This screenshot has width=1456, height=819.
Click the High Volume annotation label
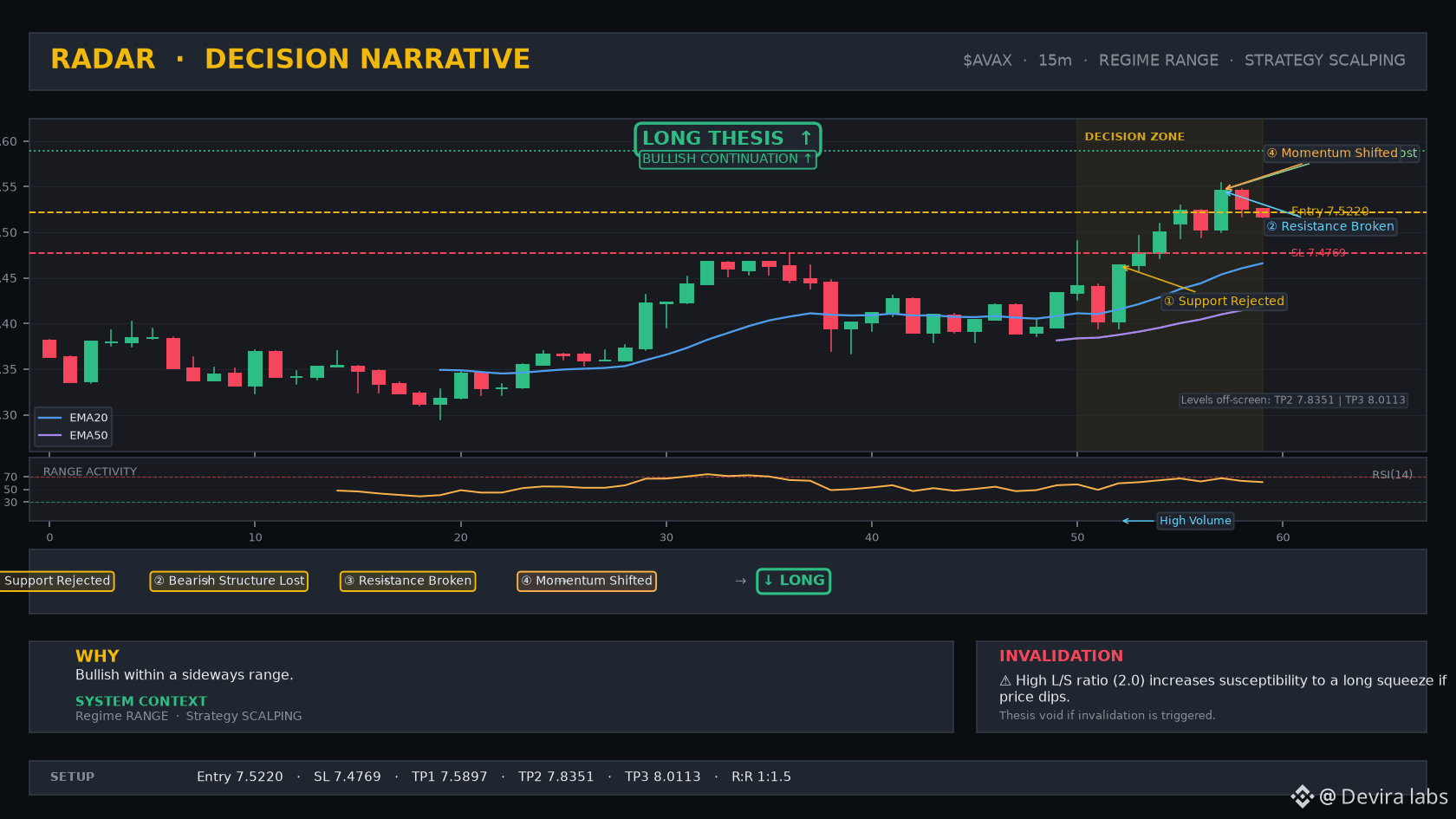[1195, 521]
